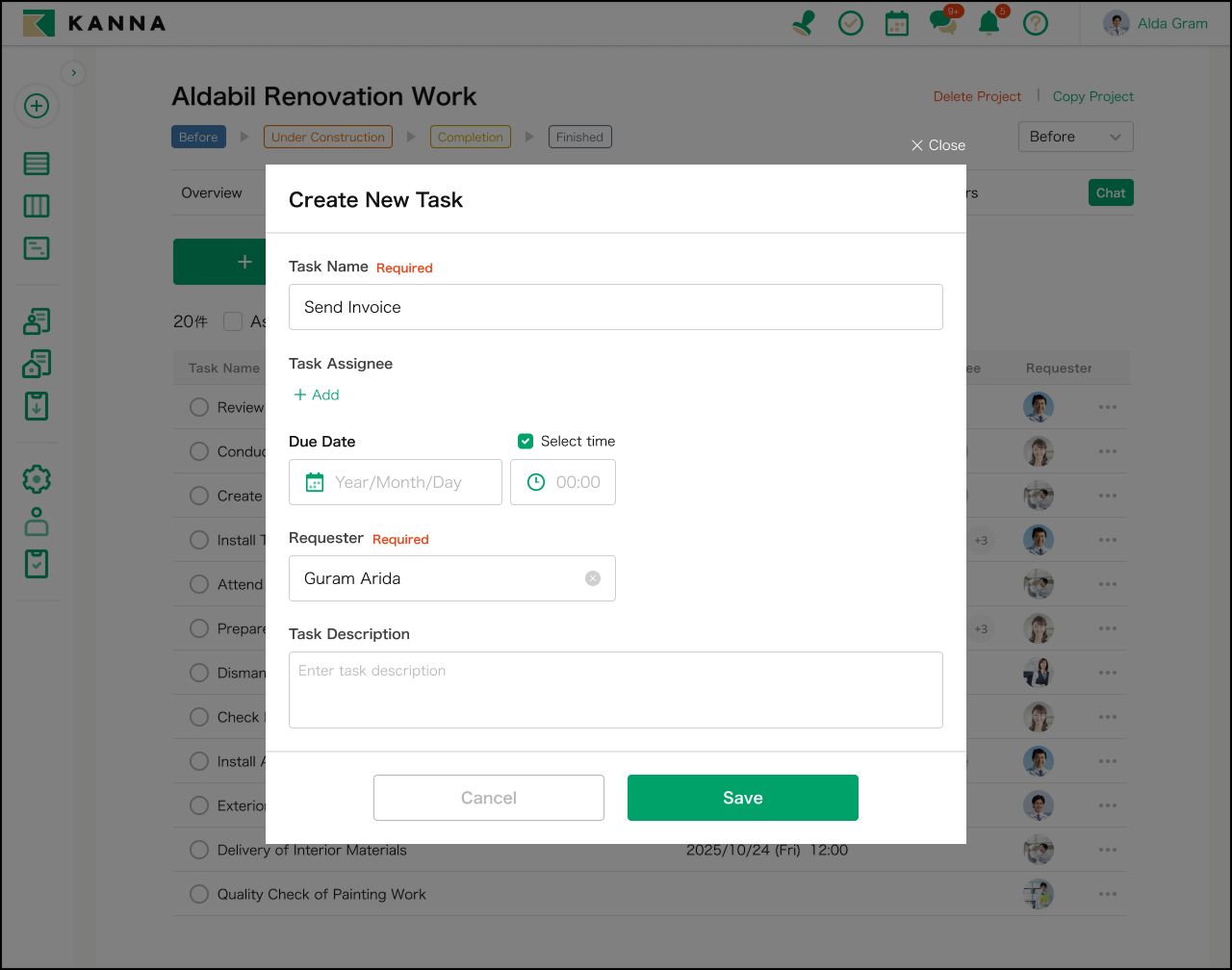This screenshot has height=970, width=1232.
Task: Expand the left sidebar with chevron
Action: [73, 72]
